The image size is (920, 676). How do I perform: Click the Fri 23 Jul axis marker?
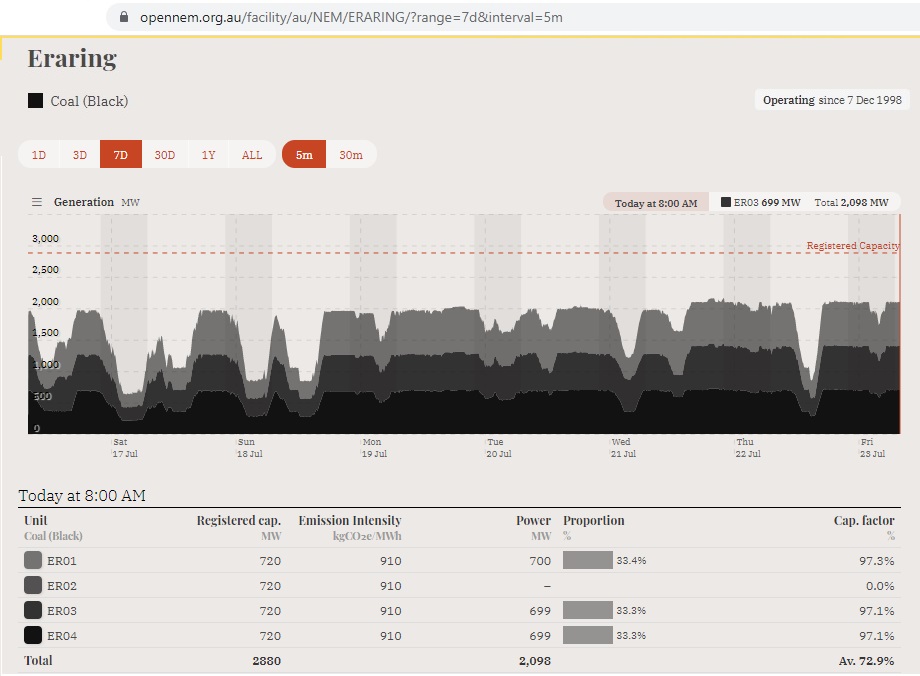point(872,448)
